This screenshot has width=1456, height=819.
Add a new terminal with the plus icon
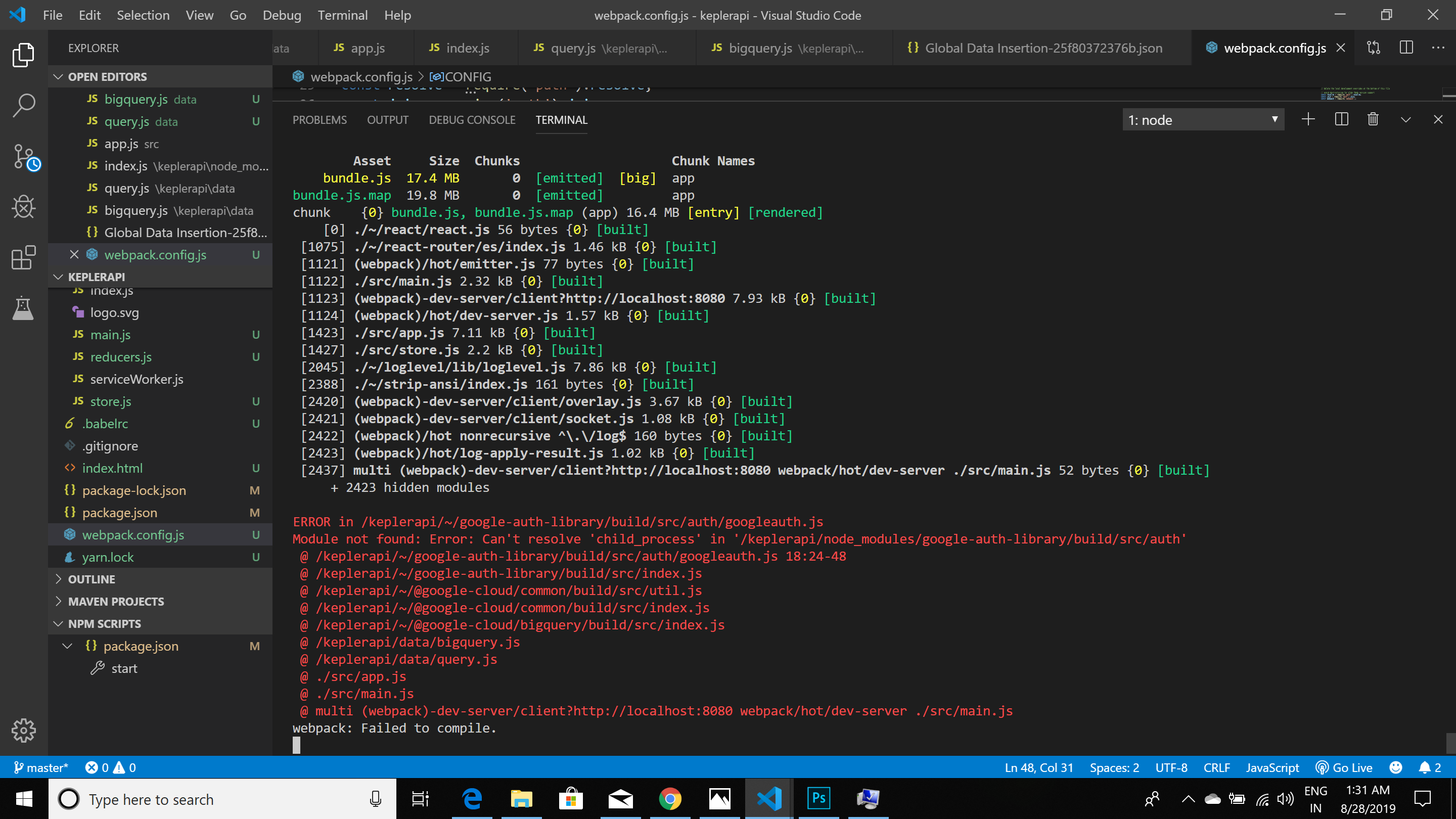click(x=1309, y=119)
